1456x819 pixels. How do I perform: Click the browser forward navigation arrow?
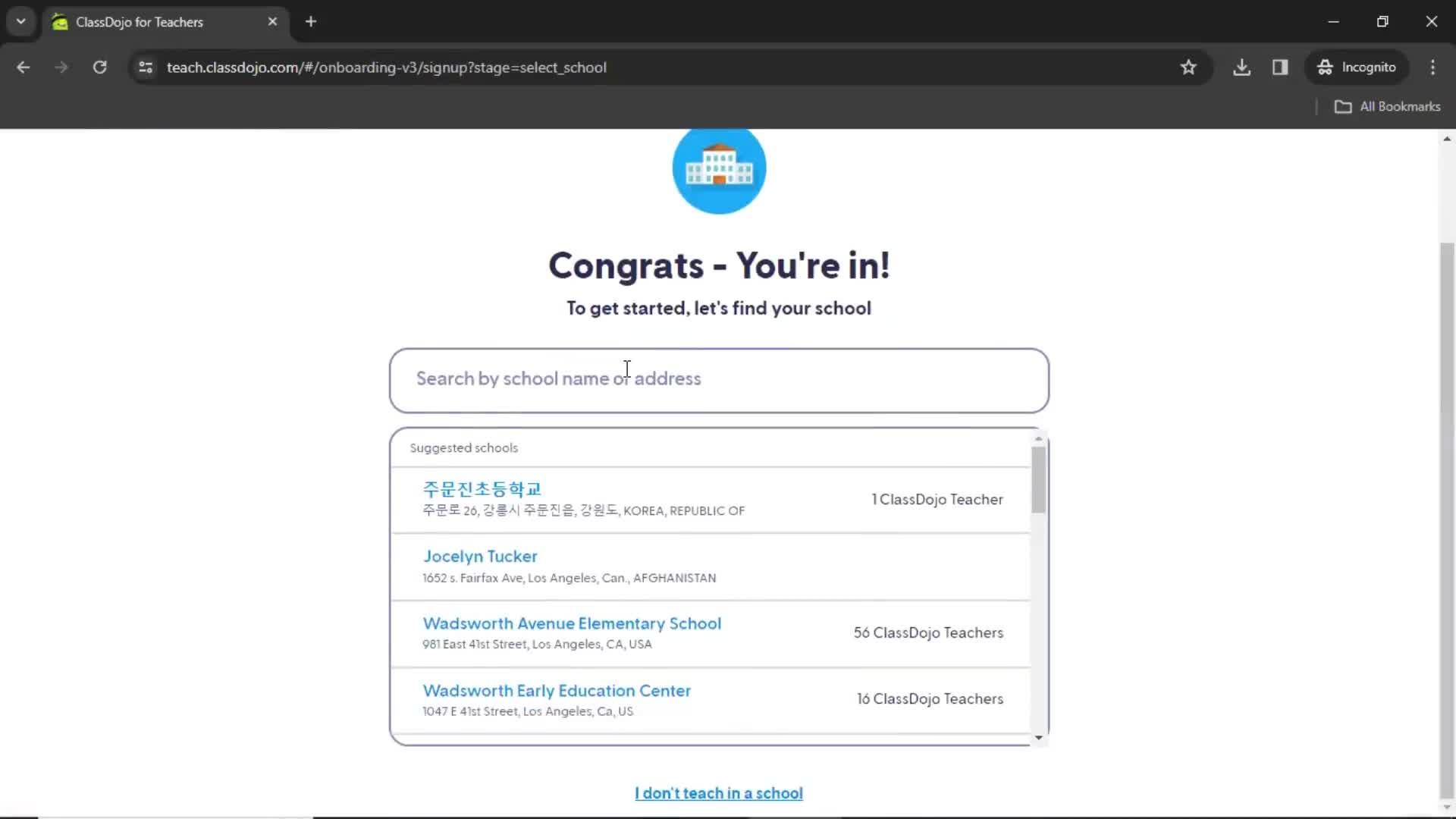[61, 67]
